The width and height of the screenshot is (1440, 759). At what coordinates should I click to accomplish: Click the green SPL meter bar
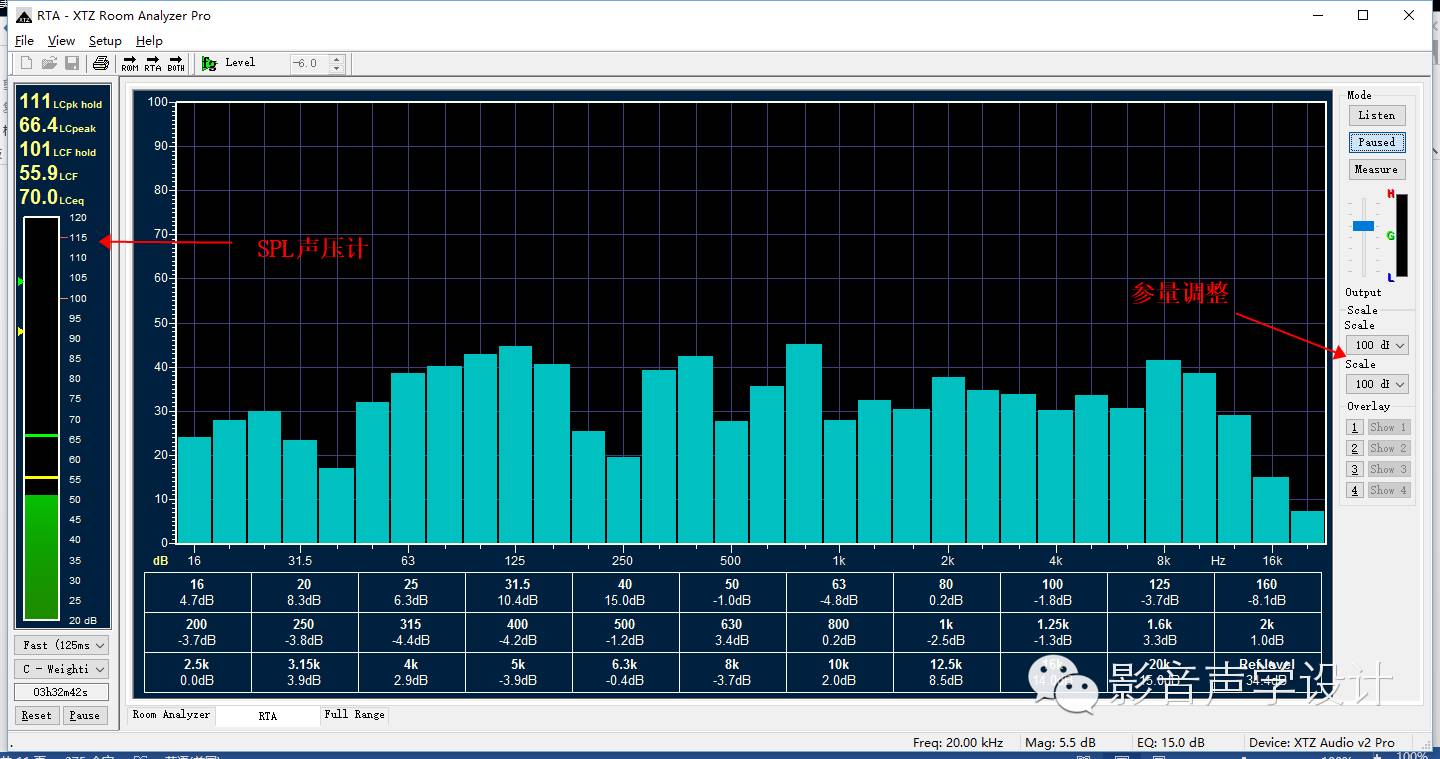coord(41,557)
